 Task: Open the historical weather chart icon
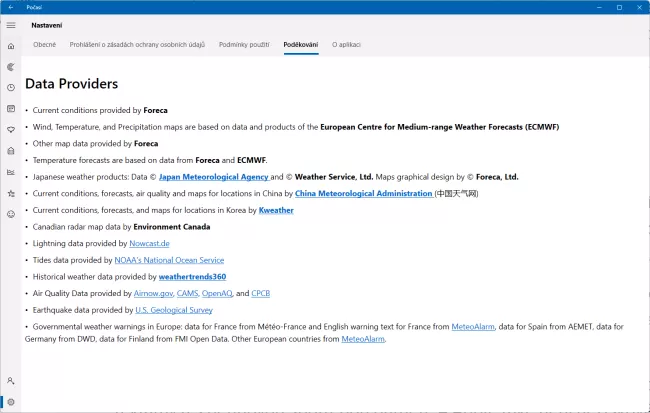[11, 172]
